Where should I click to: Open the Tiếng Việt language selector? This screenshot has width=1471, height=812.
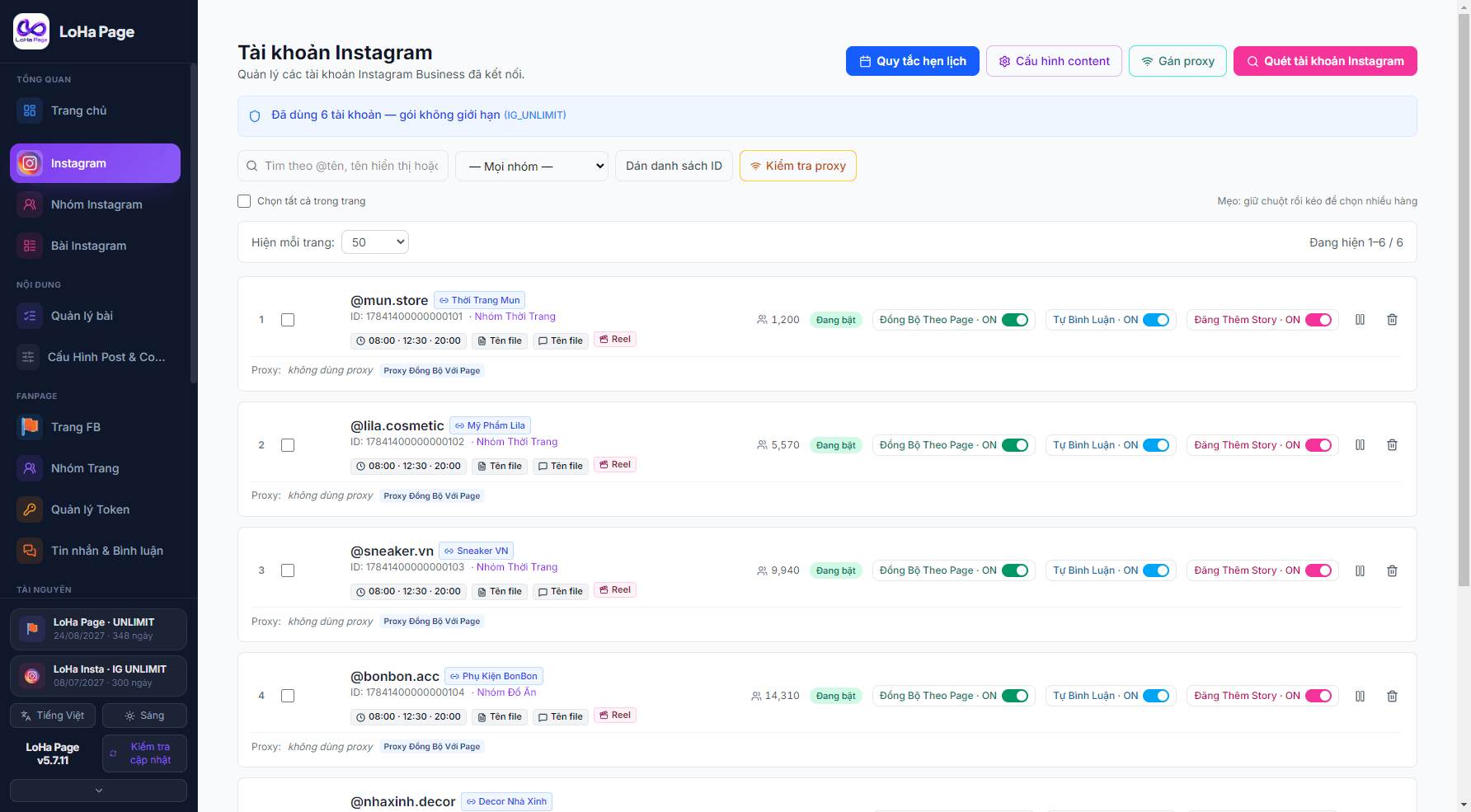(53, 716)
